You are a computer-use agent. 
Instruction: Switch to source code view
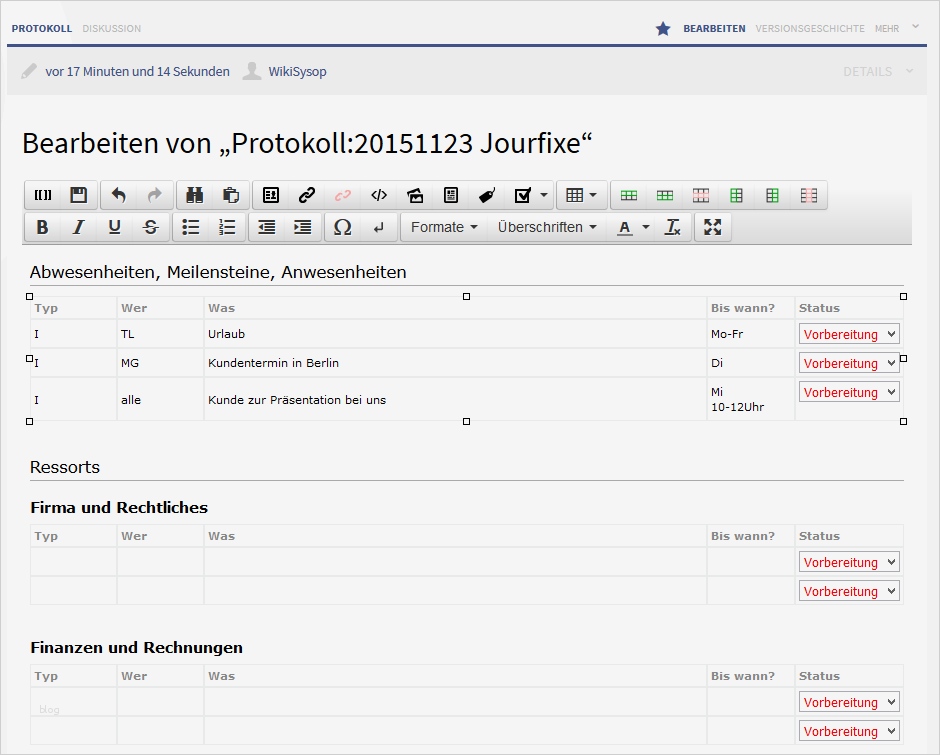pos(378,195)
